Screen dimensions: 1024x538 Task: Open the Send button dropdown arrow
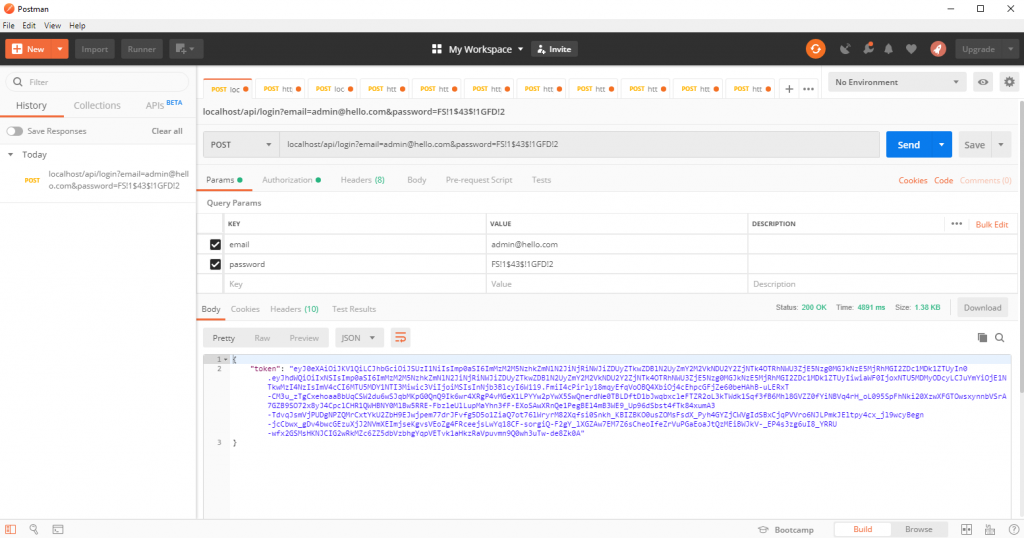pos(941,145)
